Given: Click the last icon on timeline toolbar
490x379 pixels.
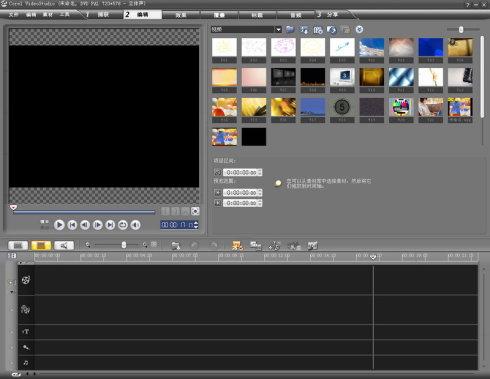Looking at the screenshot, I should coord(312,246).
